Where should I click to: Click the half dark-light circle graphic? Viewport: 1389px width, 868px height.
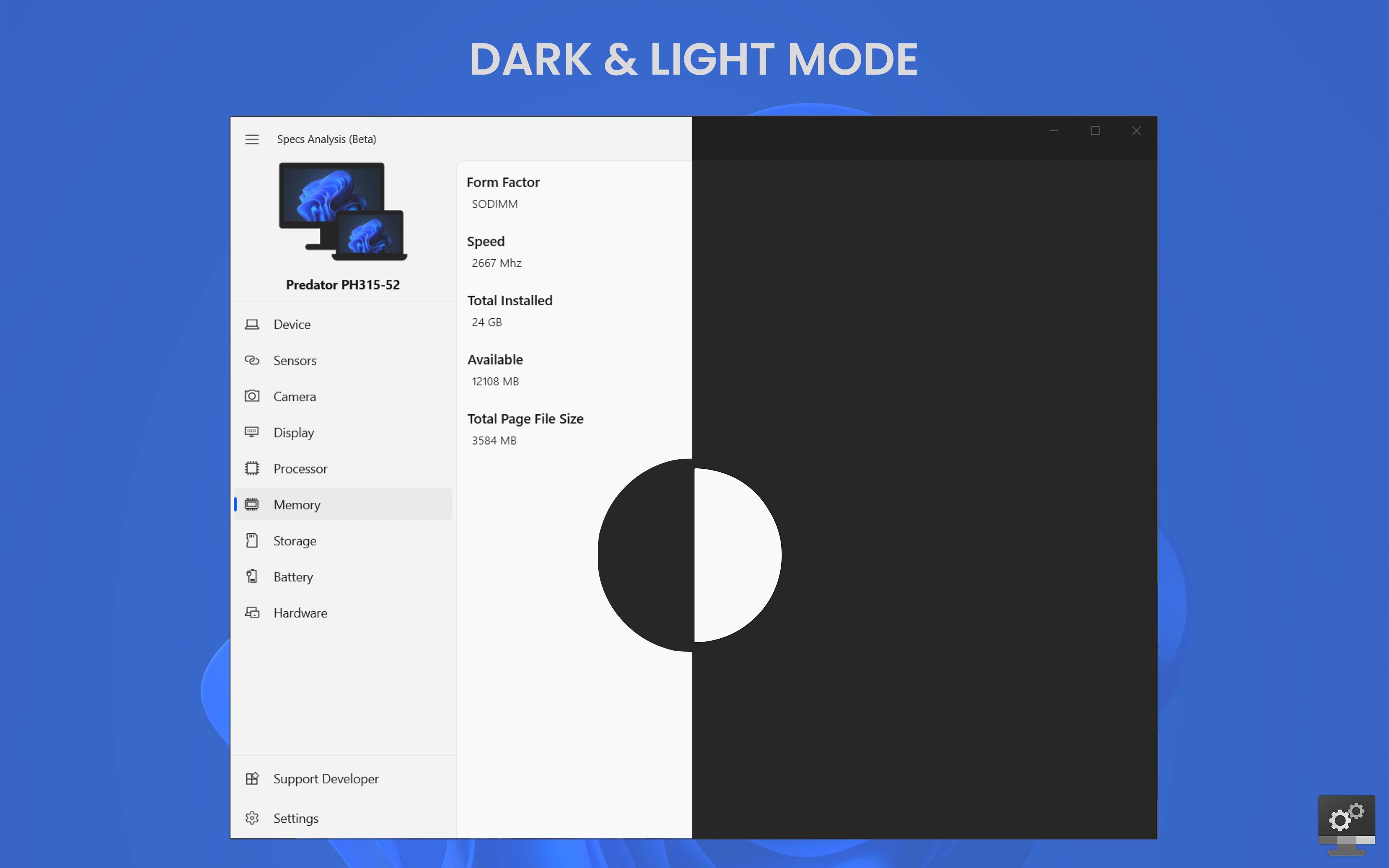tap(690, 555)
